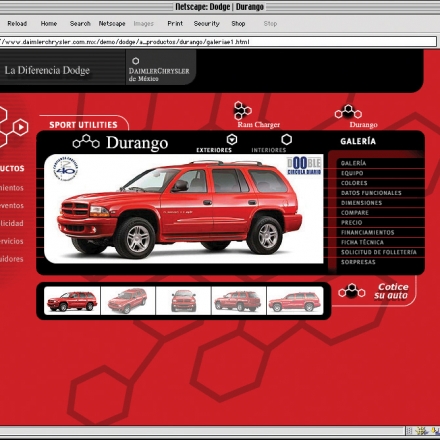Image resolution: width=440 pixels, height=440 pixels.
Task: Open Search from the browser toolbar
Action: pos(80,24)
